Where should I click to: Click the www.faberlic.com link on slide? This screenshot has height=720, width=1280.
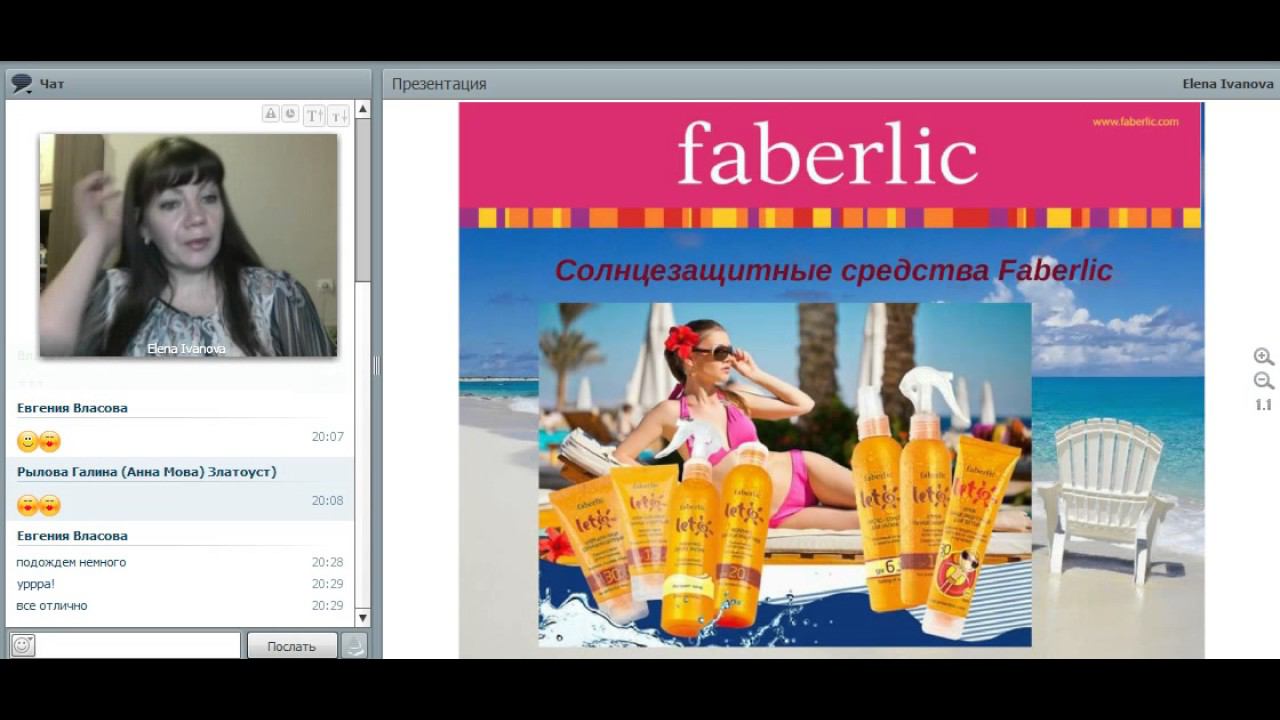click(1135, 122)
